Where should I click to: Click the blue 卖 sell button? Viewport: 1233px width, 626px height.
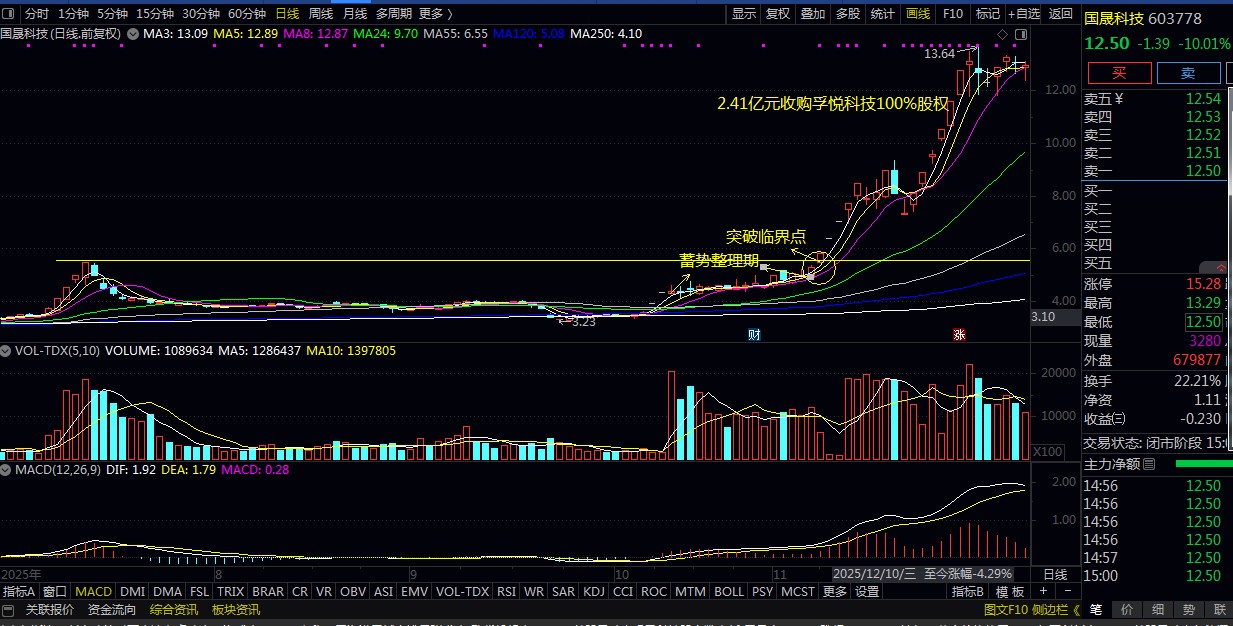point(1188,73)
